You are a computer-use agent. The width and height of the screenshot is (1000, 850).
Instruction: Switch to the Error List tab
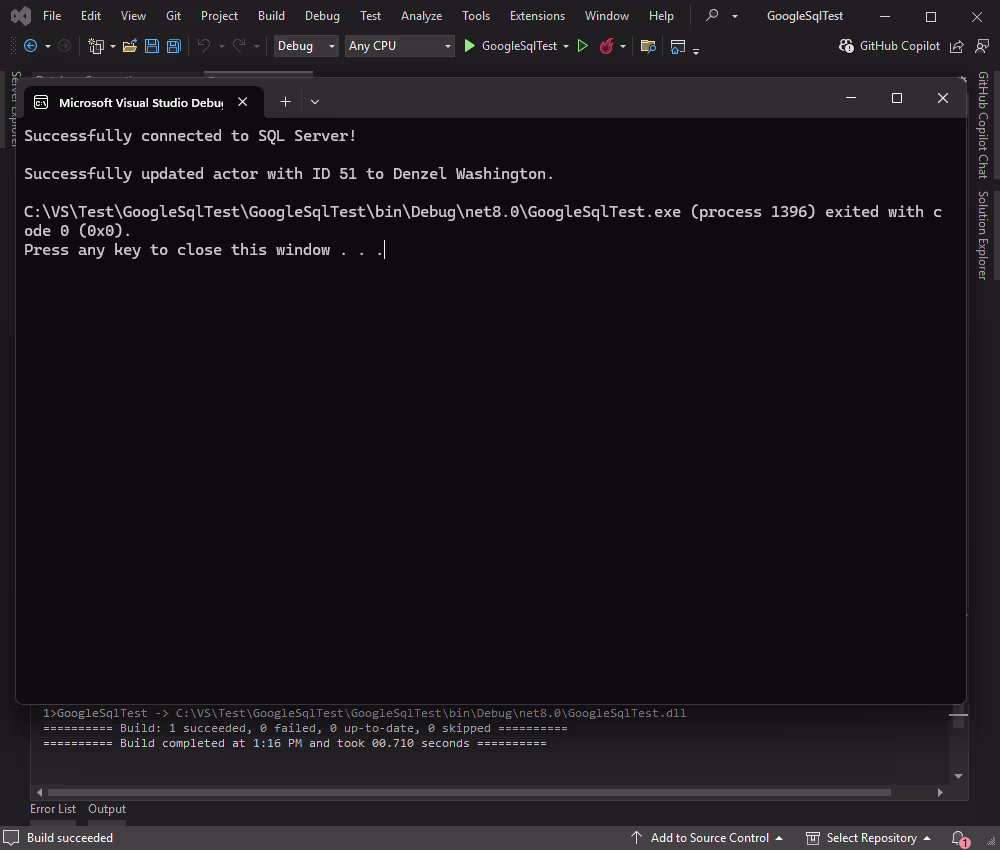pos(53,809)
